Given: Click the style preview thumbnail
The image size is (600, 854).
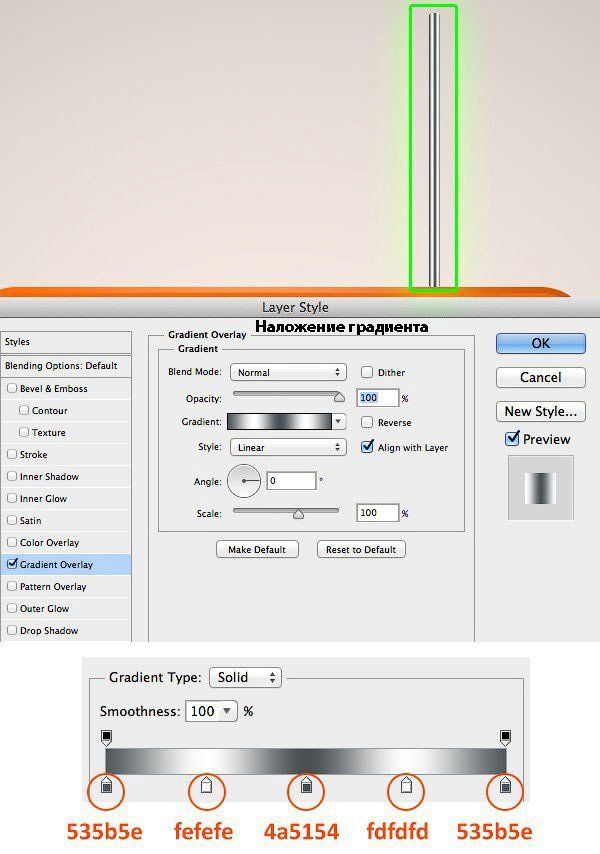Looking at the screenshot, I should pyautogui.click(x=540, y=488).
